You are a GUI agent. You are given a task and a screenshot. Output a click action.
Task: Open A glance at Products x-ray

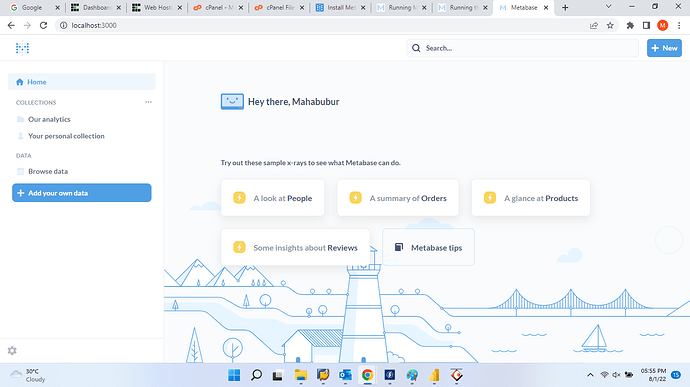531,198
